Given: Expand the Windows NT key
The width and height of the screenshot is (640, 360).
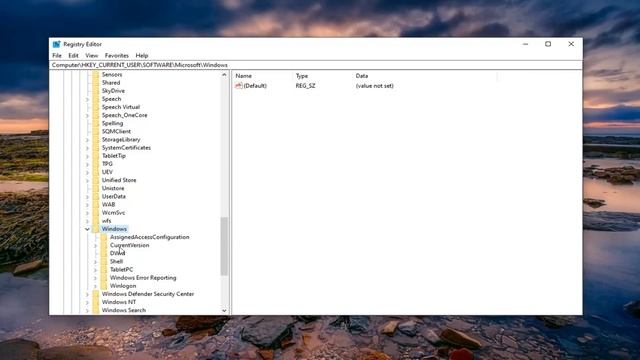Looking at the screenshot, I should [x=87, y=302].
